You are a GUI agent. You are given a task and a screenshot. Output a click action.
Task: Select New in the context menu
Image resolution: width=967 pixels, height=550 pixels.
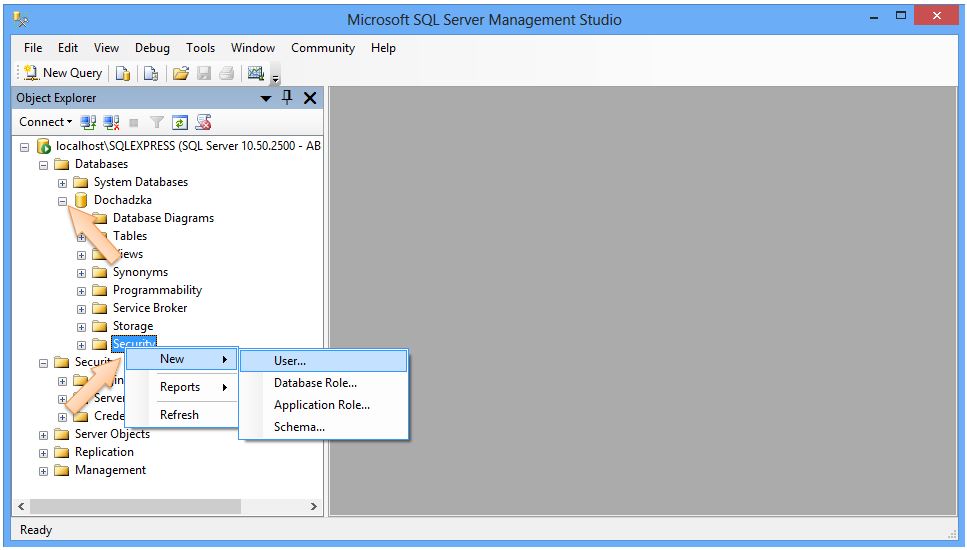tap(181, 359)
